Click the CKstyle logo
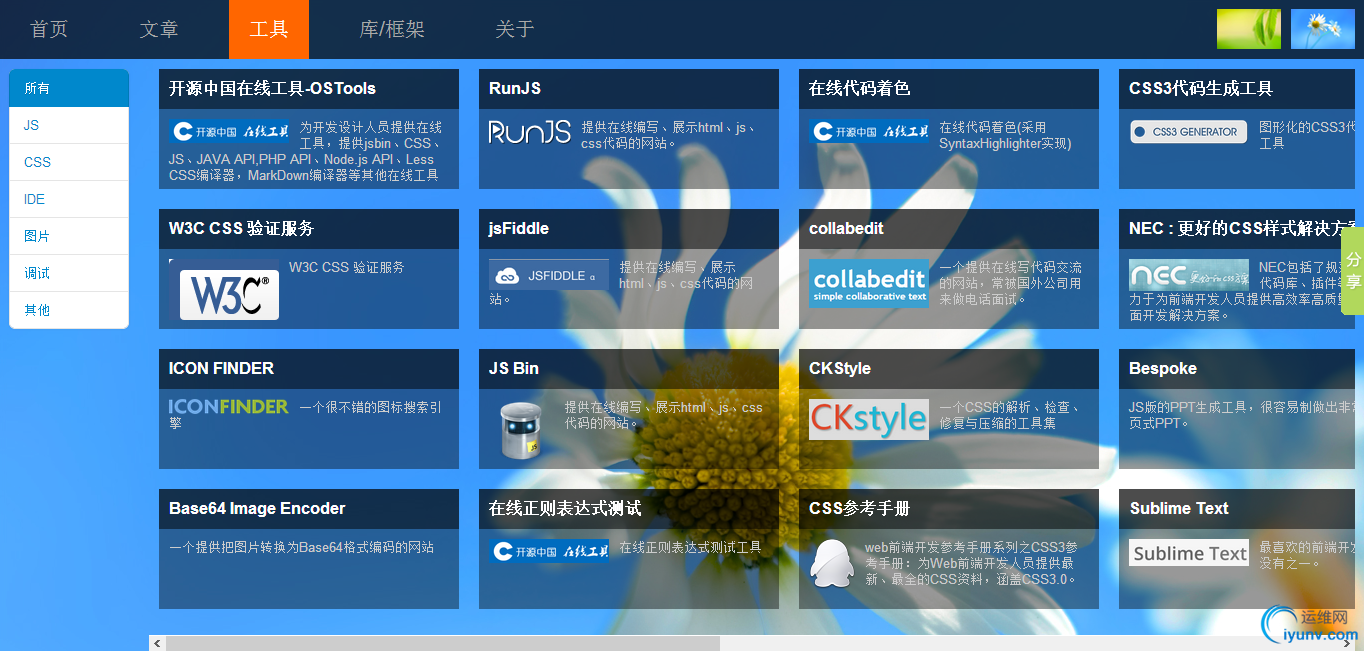The height and width of the screenshot is (651, 1364). 869,419
